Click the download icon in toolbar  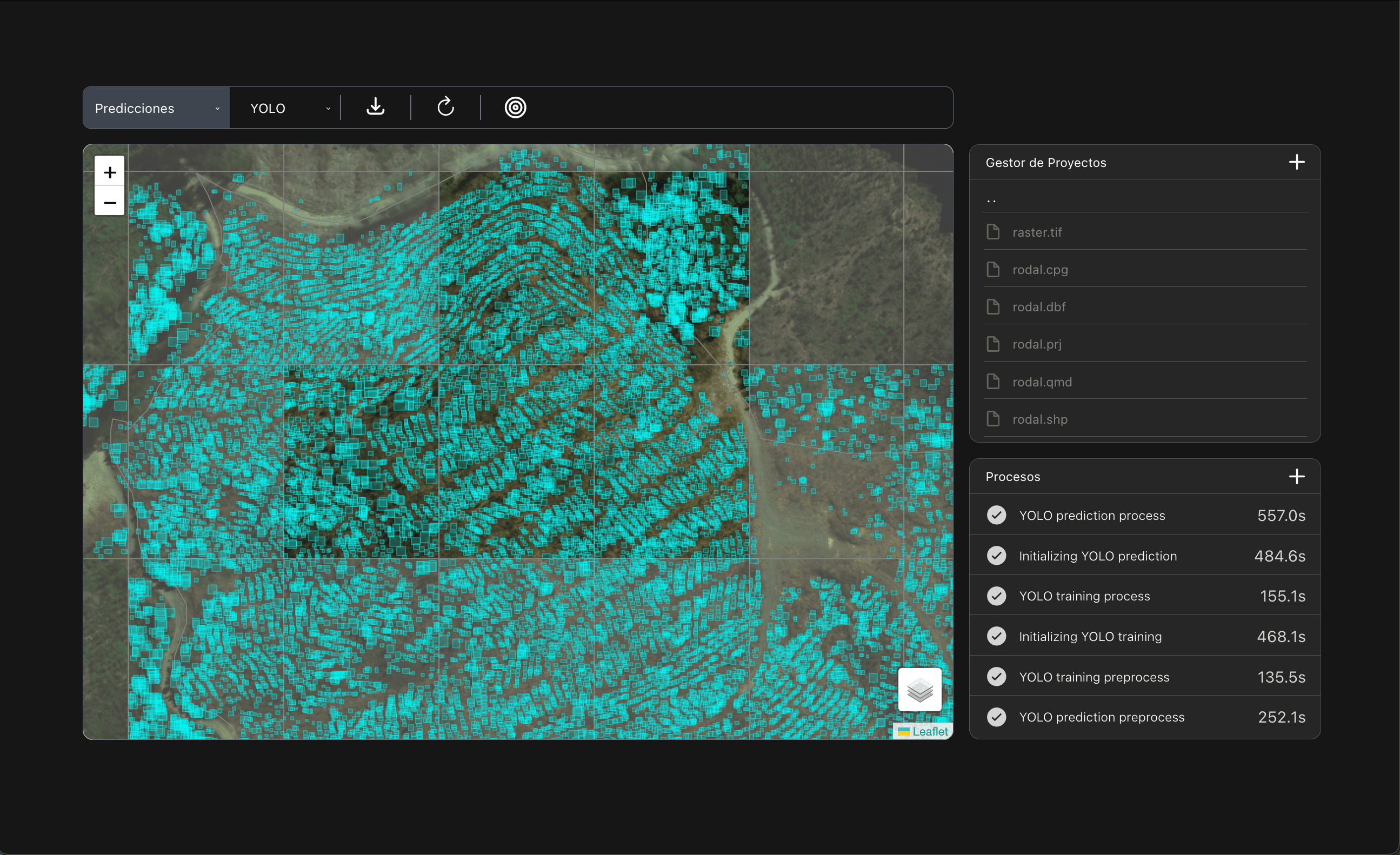pyautogui.click(x=375, y=107)
